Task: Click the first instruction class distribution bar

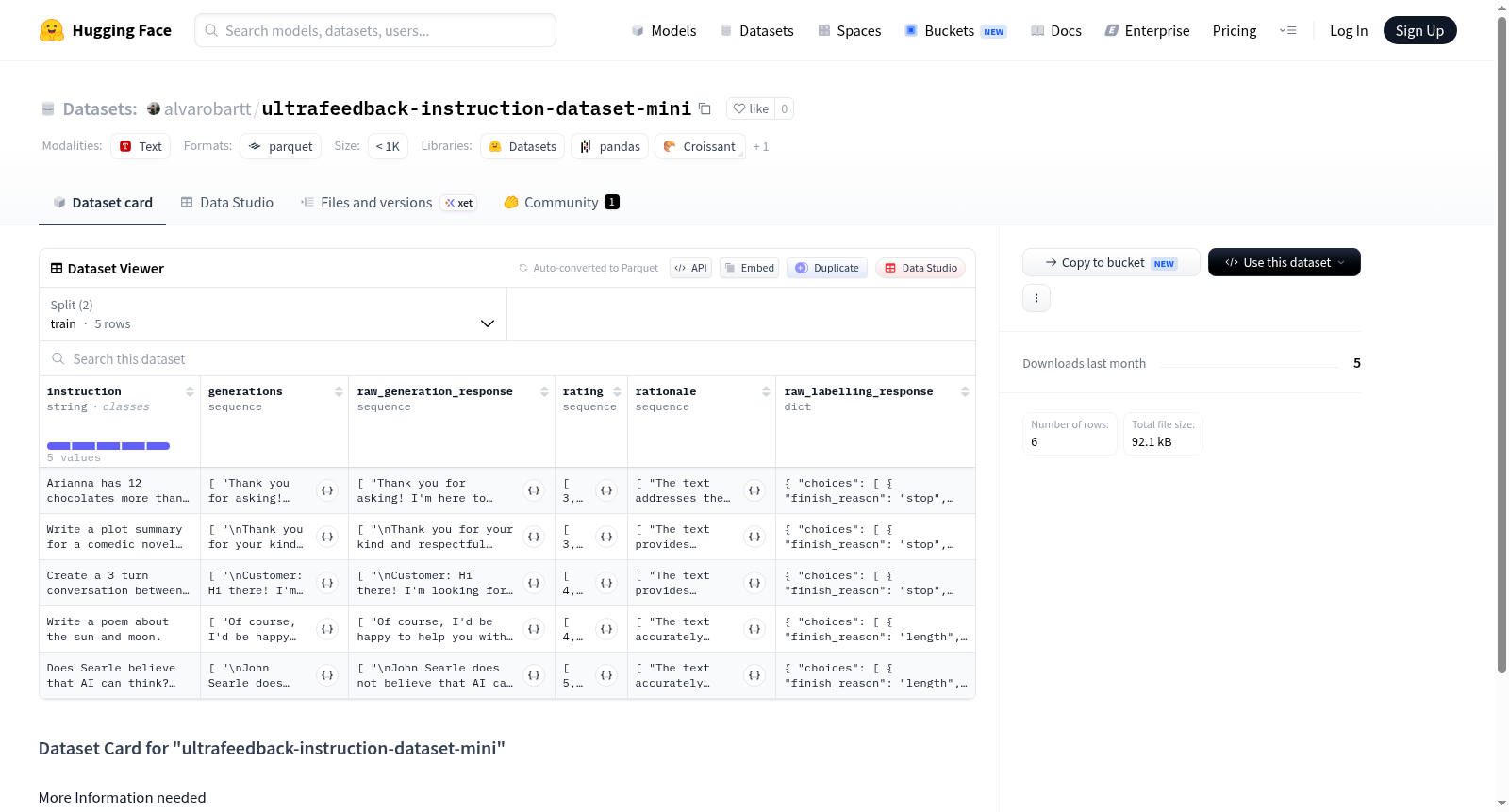Action: click(x=58, y=445)
